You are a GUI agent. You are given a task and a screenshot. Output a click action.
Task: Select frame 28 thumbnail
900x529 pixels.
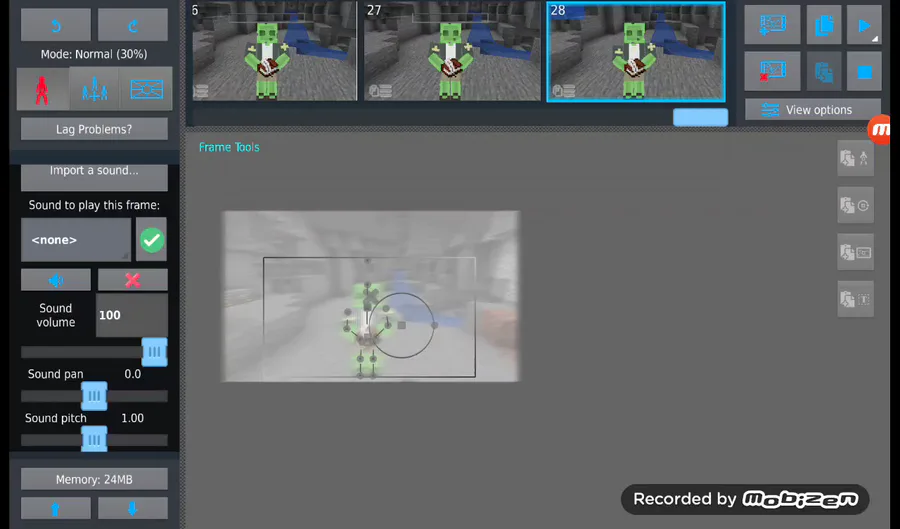(x=636, y=52)
